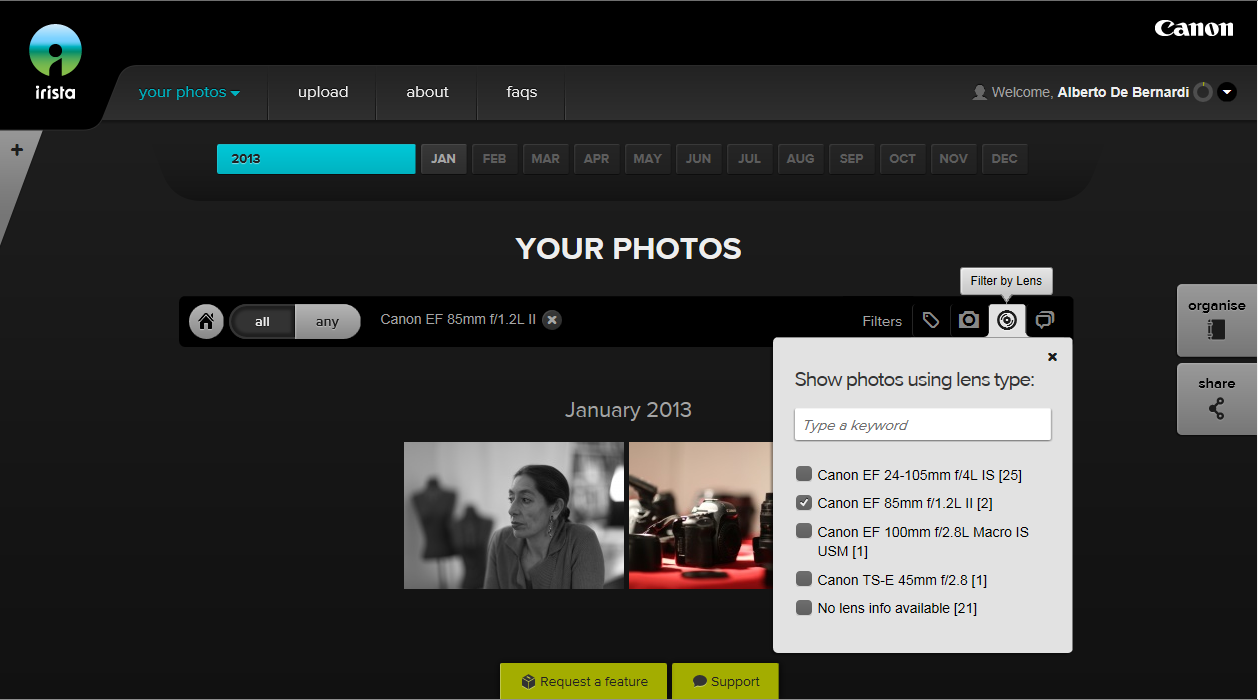1258x700 pixels.
Task: Open the user account dropdown arrow
Action: click(x=1227, y=92)
